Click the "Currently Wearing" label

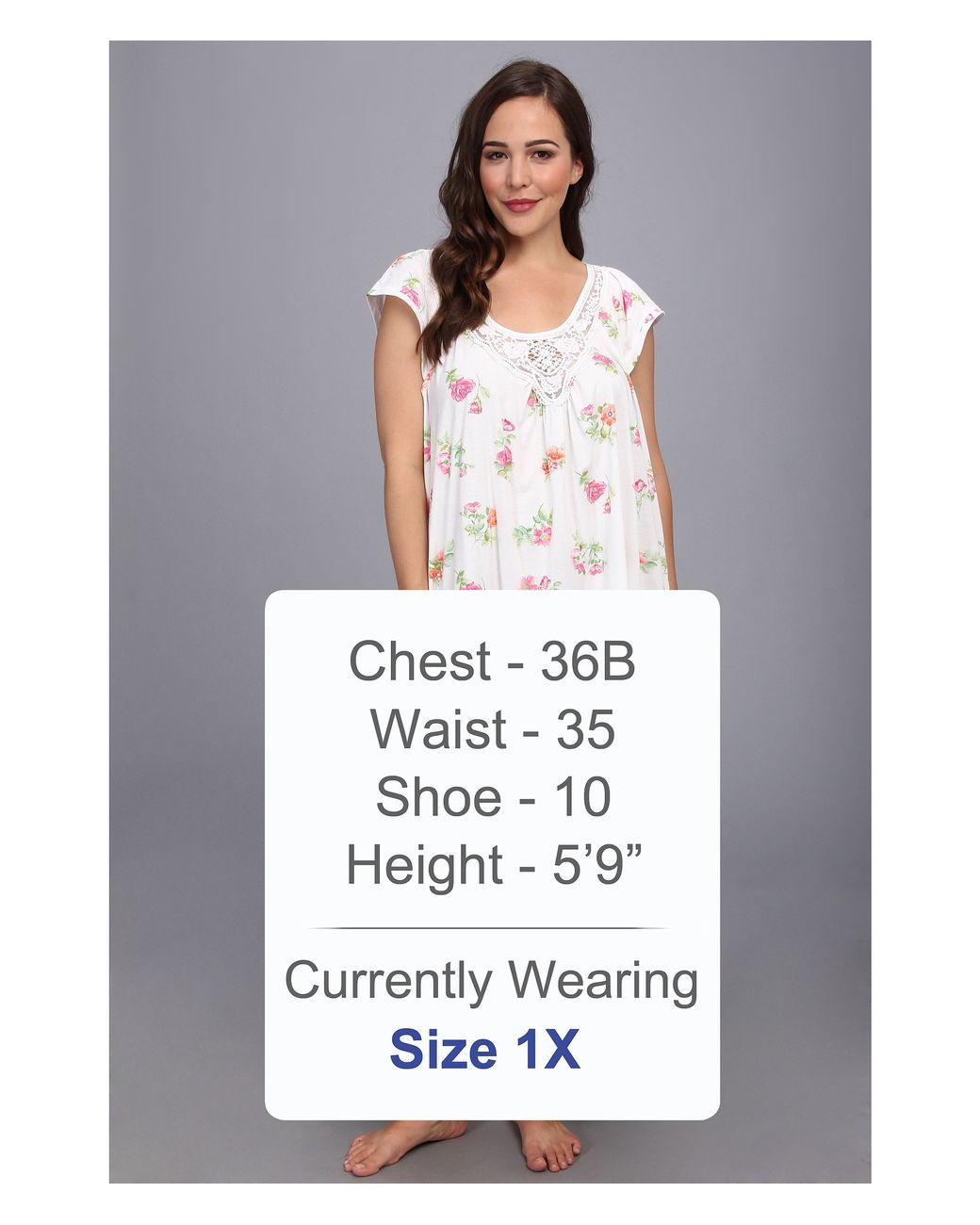pyautogui.click(x=491, y=982)
